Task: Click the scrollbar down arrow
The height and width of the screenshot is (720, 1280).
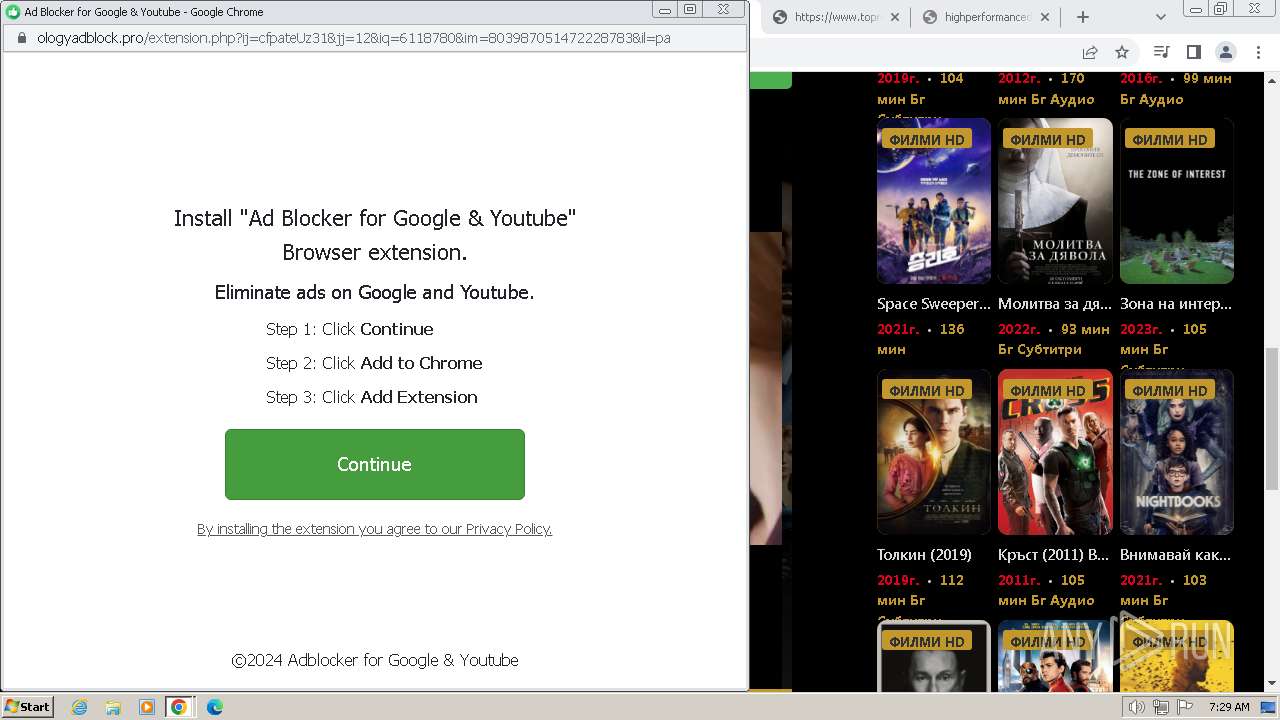Action: click(x=1271, y=683)
